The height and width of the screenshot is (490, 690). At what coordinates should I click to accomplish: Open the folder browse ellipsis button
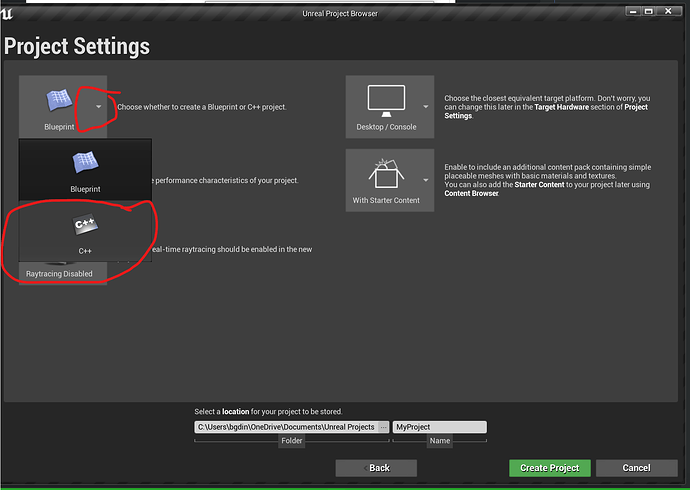click(384, 427)
